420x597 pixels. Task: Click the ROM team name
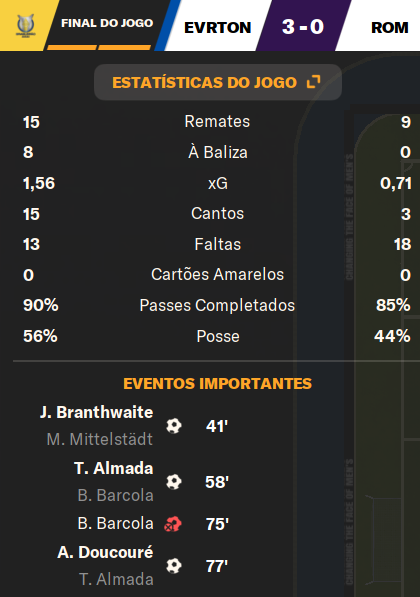click(390, 27)
